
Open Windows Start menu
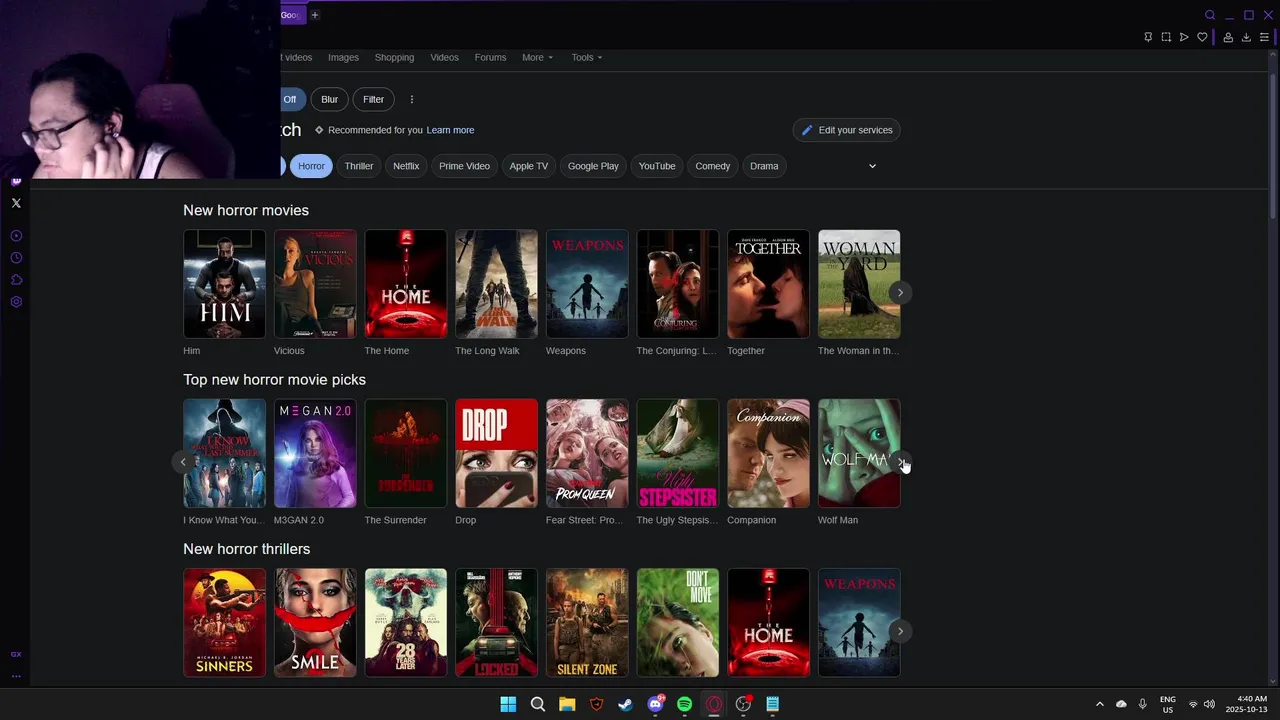[508, 704]
